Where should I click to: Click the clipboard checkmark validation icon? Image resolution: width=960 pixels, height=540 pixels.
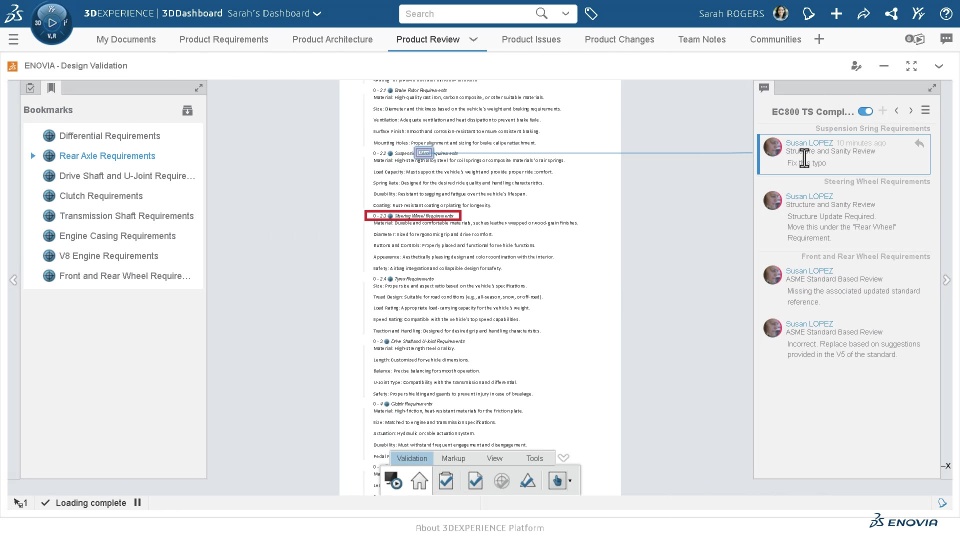(x=446, y=481)
